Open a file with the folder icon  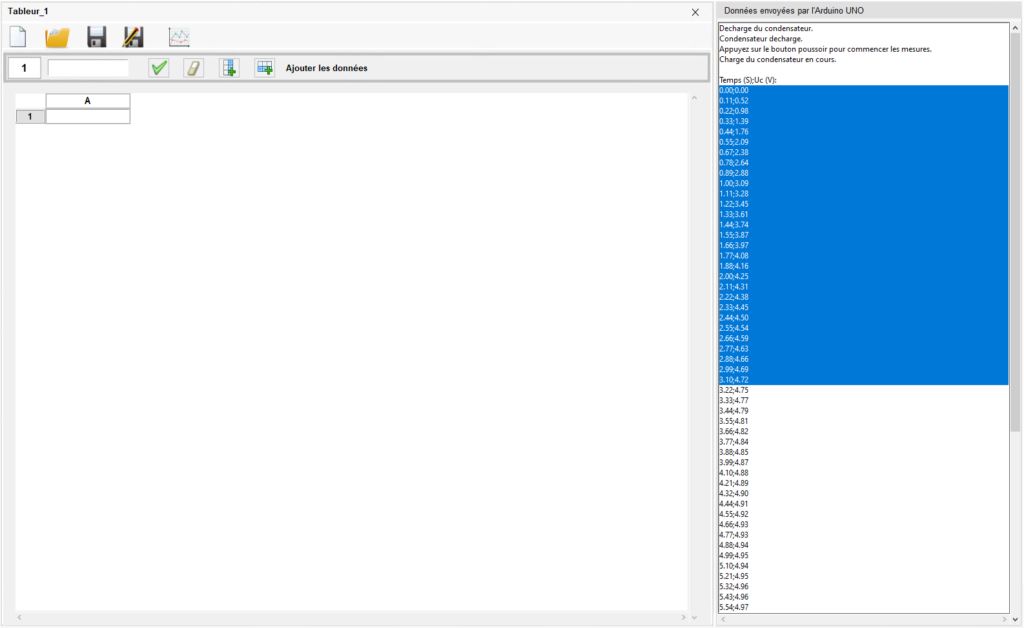point(57,37)
